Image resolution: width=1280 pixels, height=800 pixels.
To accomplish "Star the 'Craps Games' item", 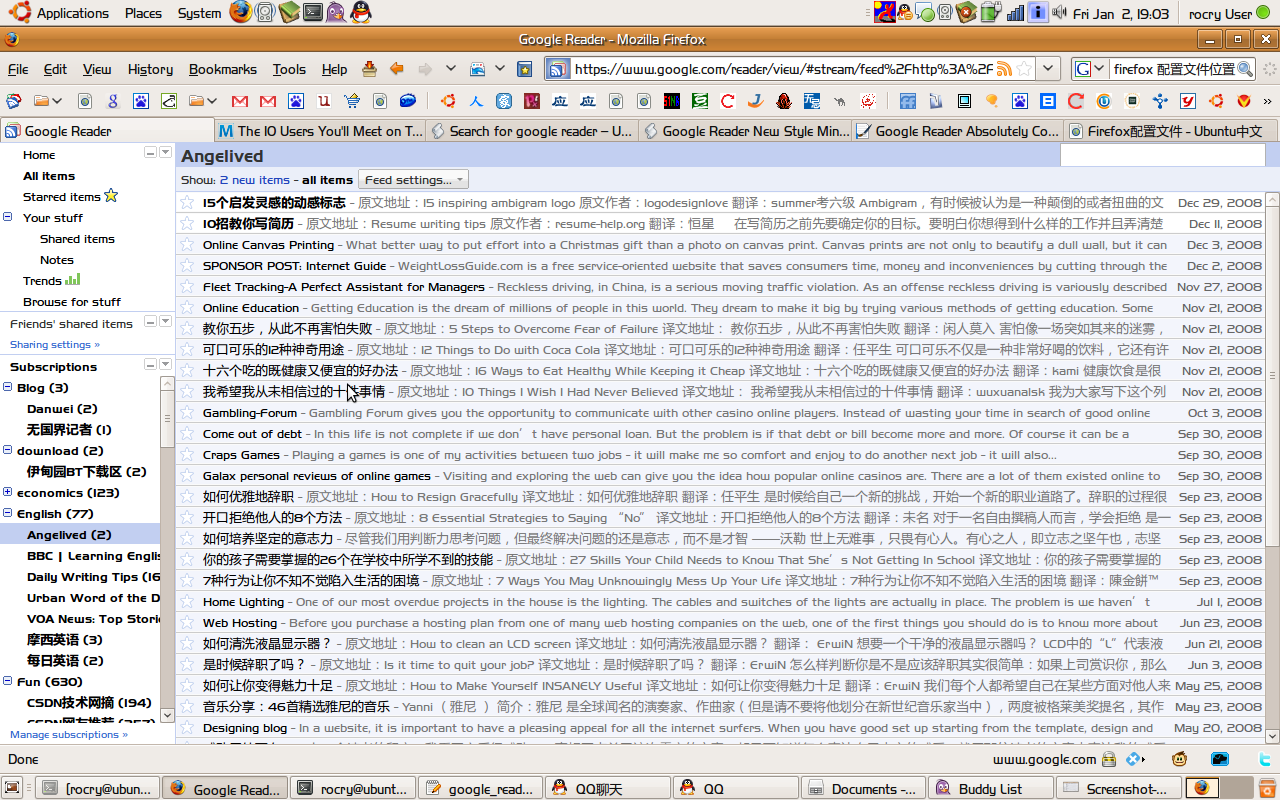I will coord(187,455).
